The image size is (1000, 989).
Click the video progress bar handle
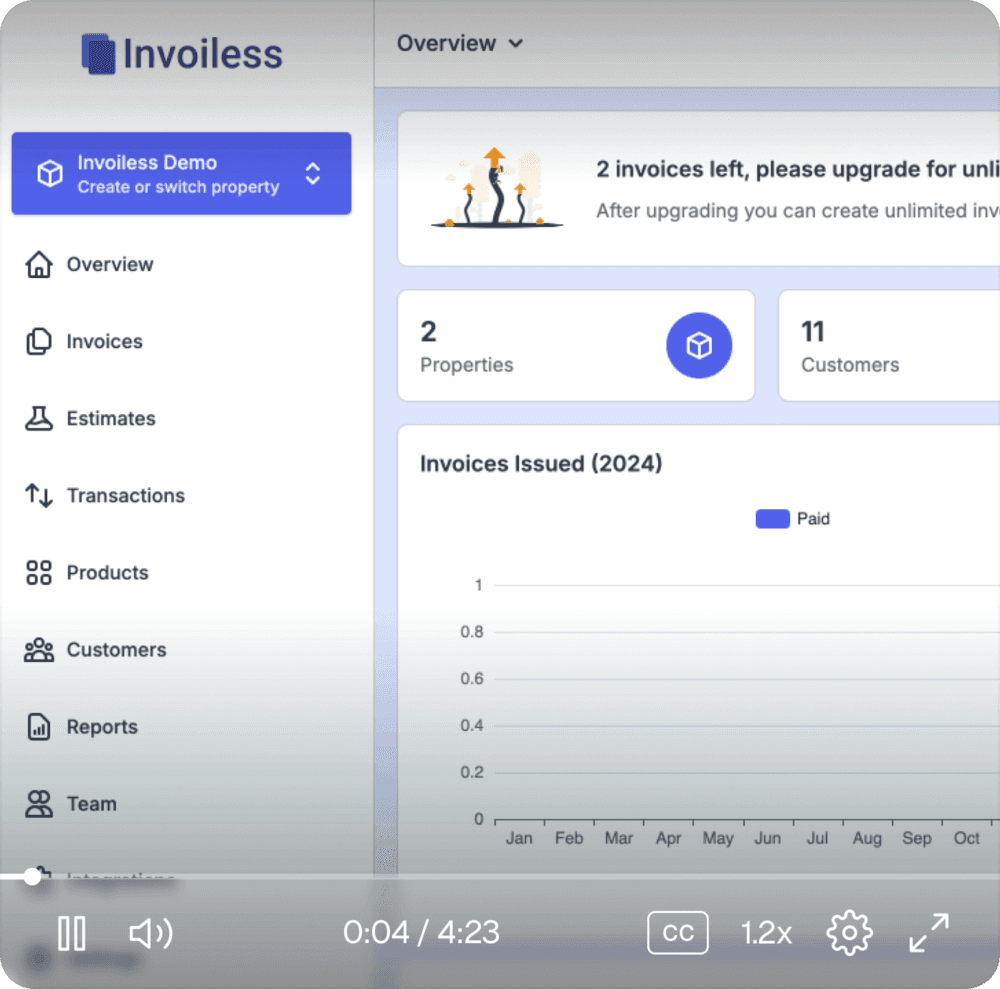tap(32, 877)
